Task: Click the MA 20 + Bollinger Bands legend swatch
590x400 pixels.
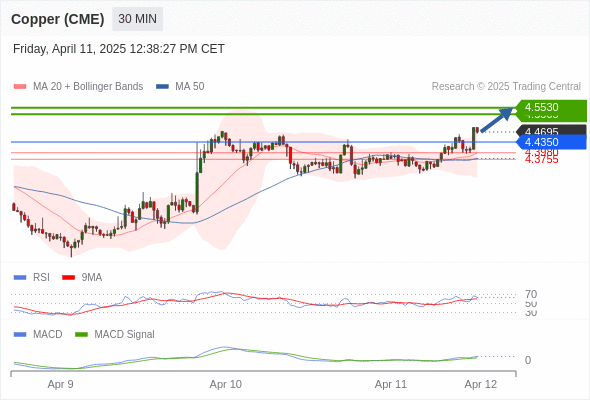Action: click(x=20, y=87)
